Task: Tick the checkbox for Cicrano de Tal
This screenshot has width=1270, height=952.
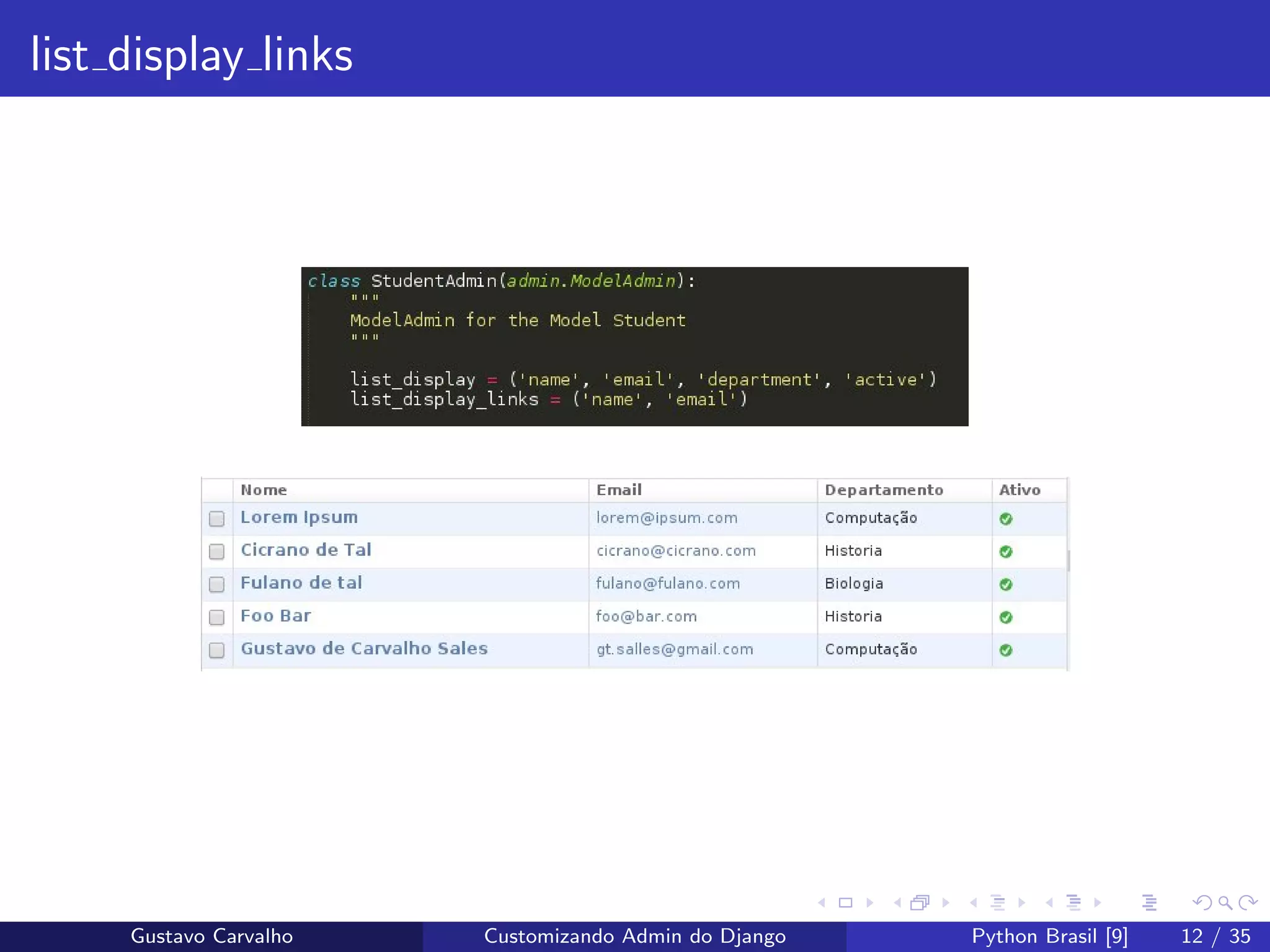Action: tap(216, 552)
